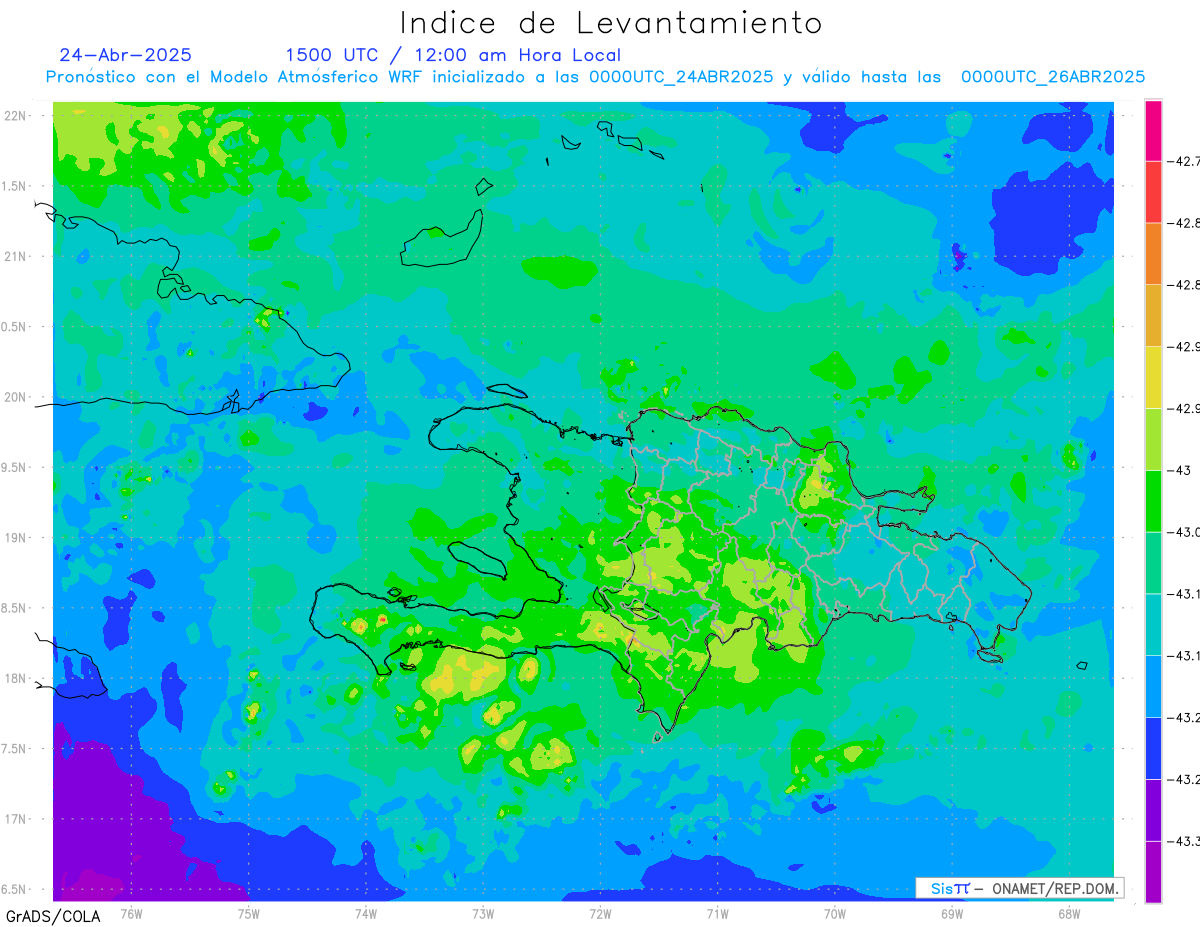Click the bright green color scale segment
Screen dimensions: 1200x927
coord(1153,501)
